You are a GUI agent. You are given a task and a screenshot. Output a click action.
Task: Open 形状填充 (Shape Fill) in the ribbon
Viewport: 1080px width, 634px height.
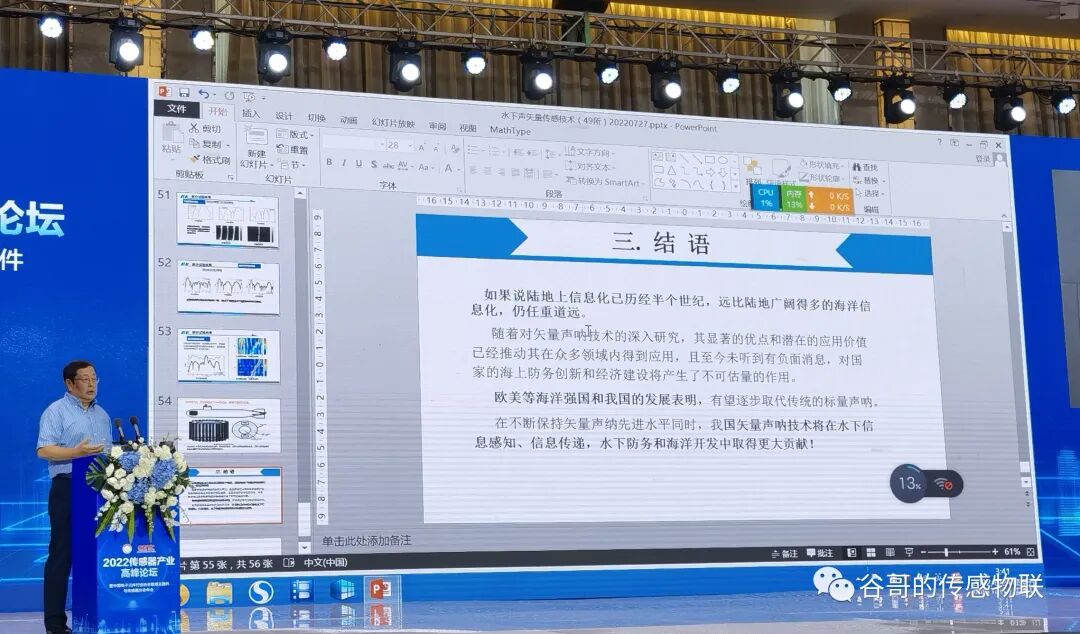pyautogui.click(x=821, y=163)
